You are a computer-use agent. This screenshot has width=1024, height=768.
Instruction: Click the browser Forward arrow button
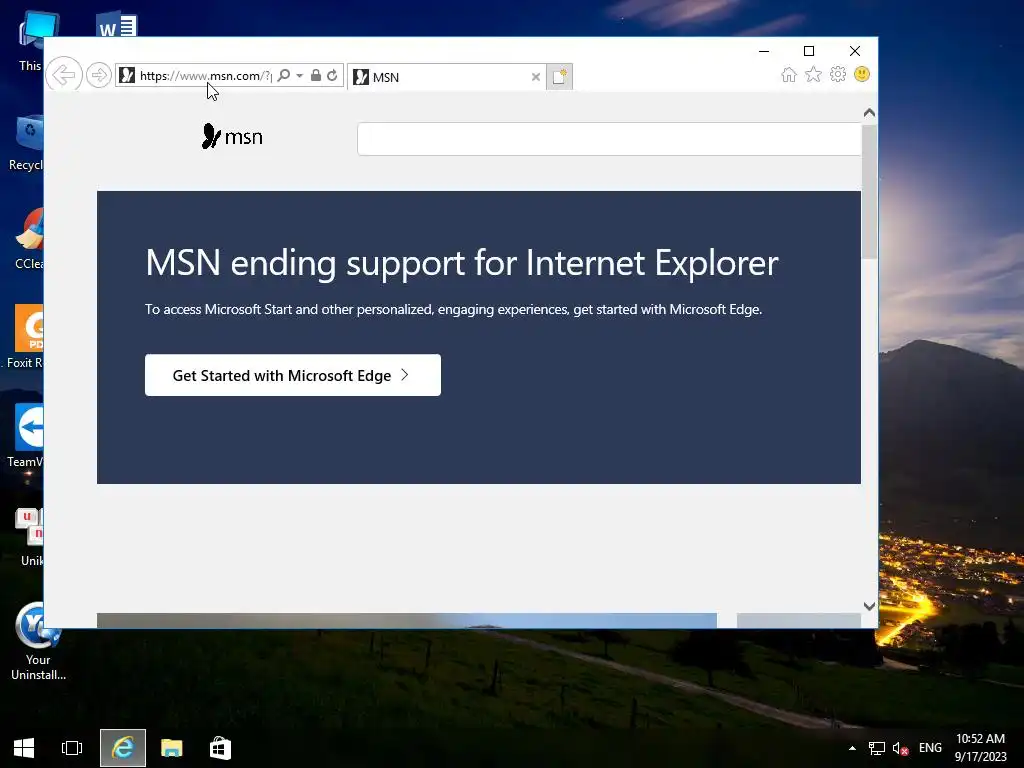[99, 75]
